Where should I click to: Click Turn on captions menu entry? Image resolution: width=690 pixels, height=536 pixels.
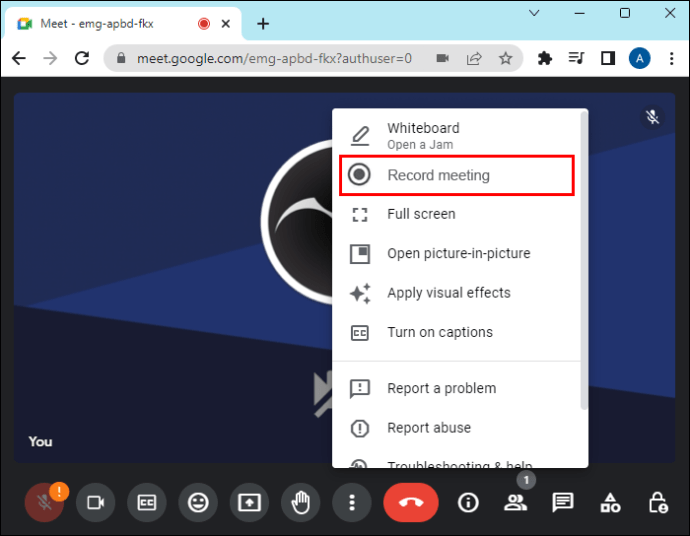(x=456, y=332)
